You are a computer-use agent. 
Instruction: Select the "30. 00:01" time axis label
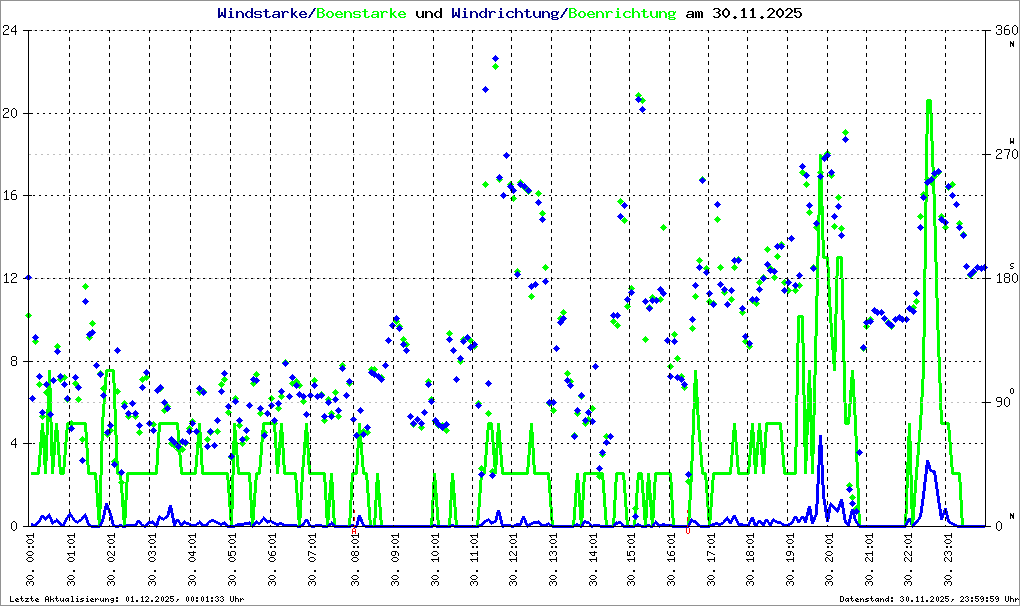[31, 560]
